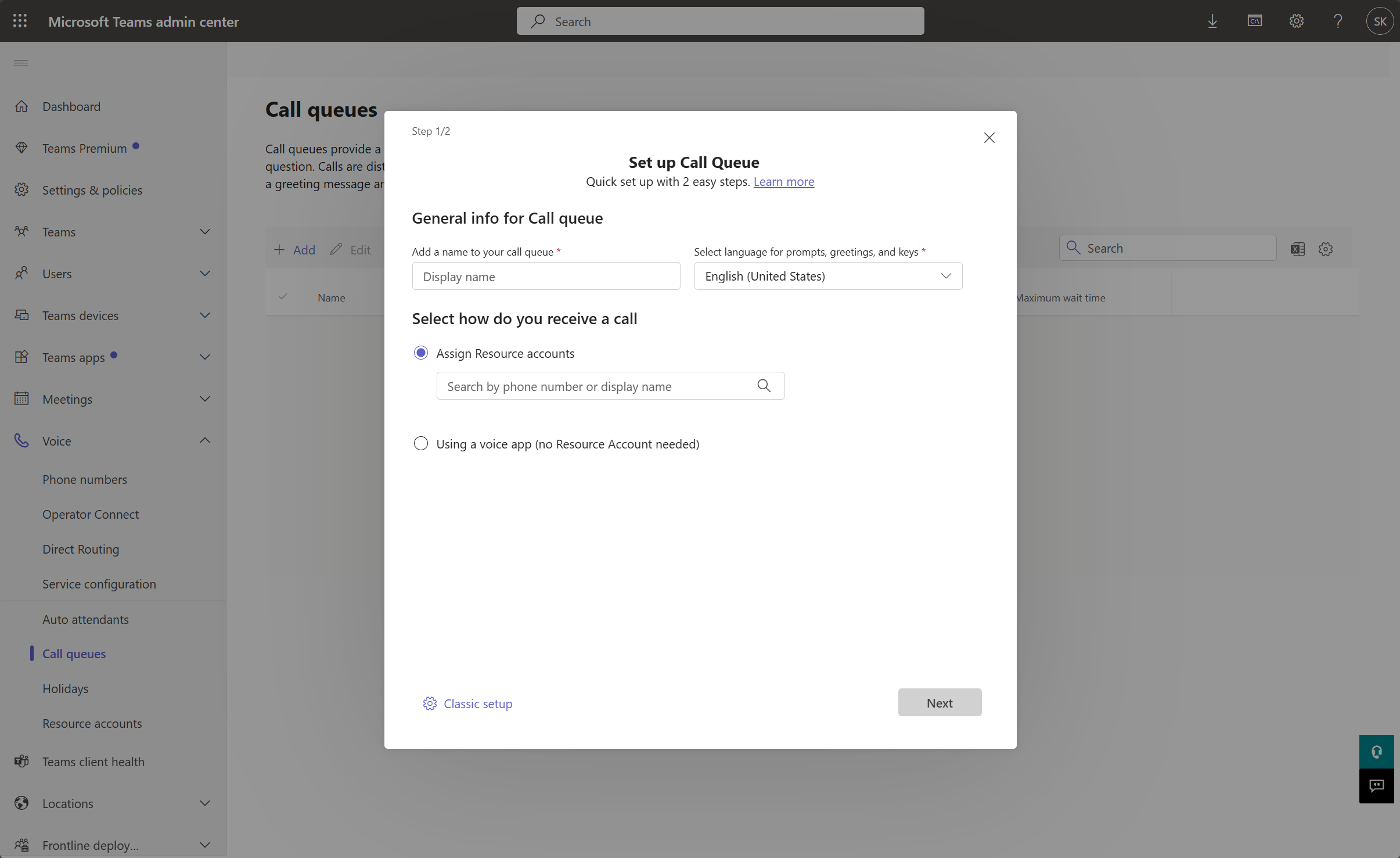Click the Teams devices icon
1400x858 pixels.
[x=21, y=315]
